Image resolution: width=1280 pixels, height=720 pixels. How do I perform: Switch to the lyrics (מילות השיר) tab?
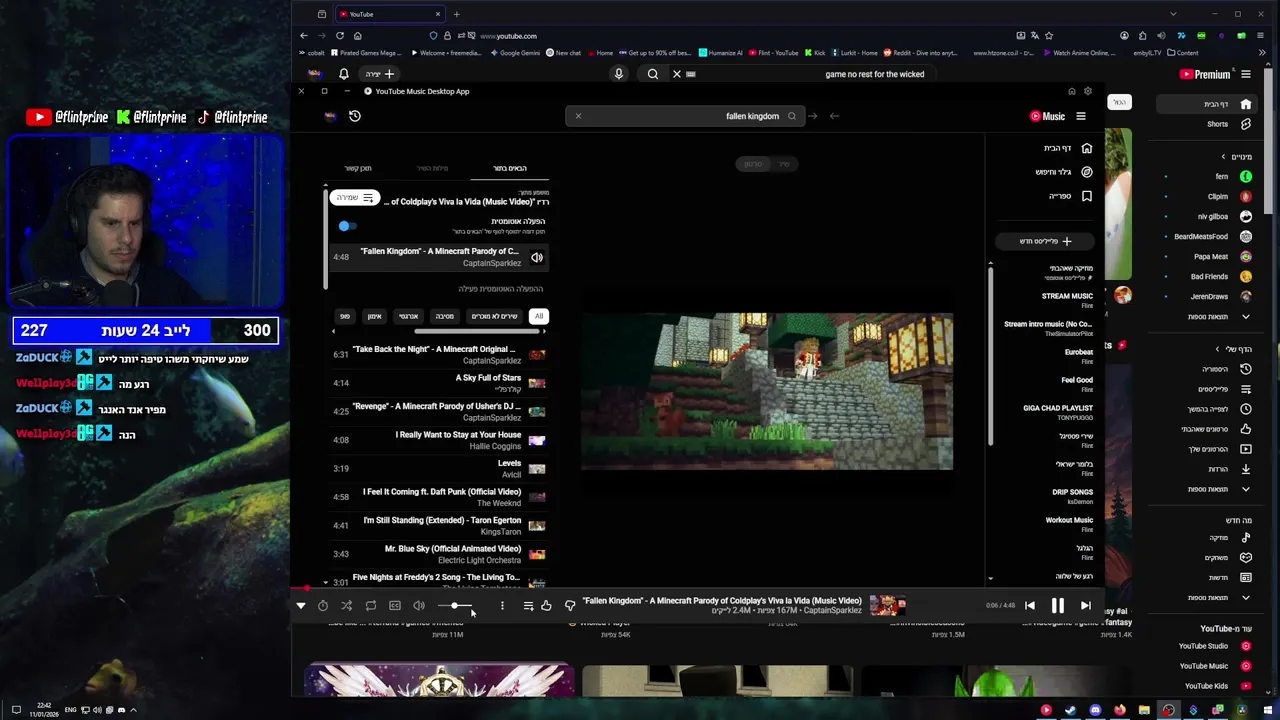pyautogui.click(x=433, y=168)
